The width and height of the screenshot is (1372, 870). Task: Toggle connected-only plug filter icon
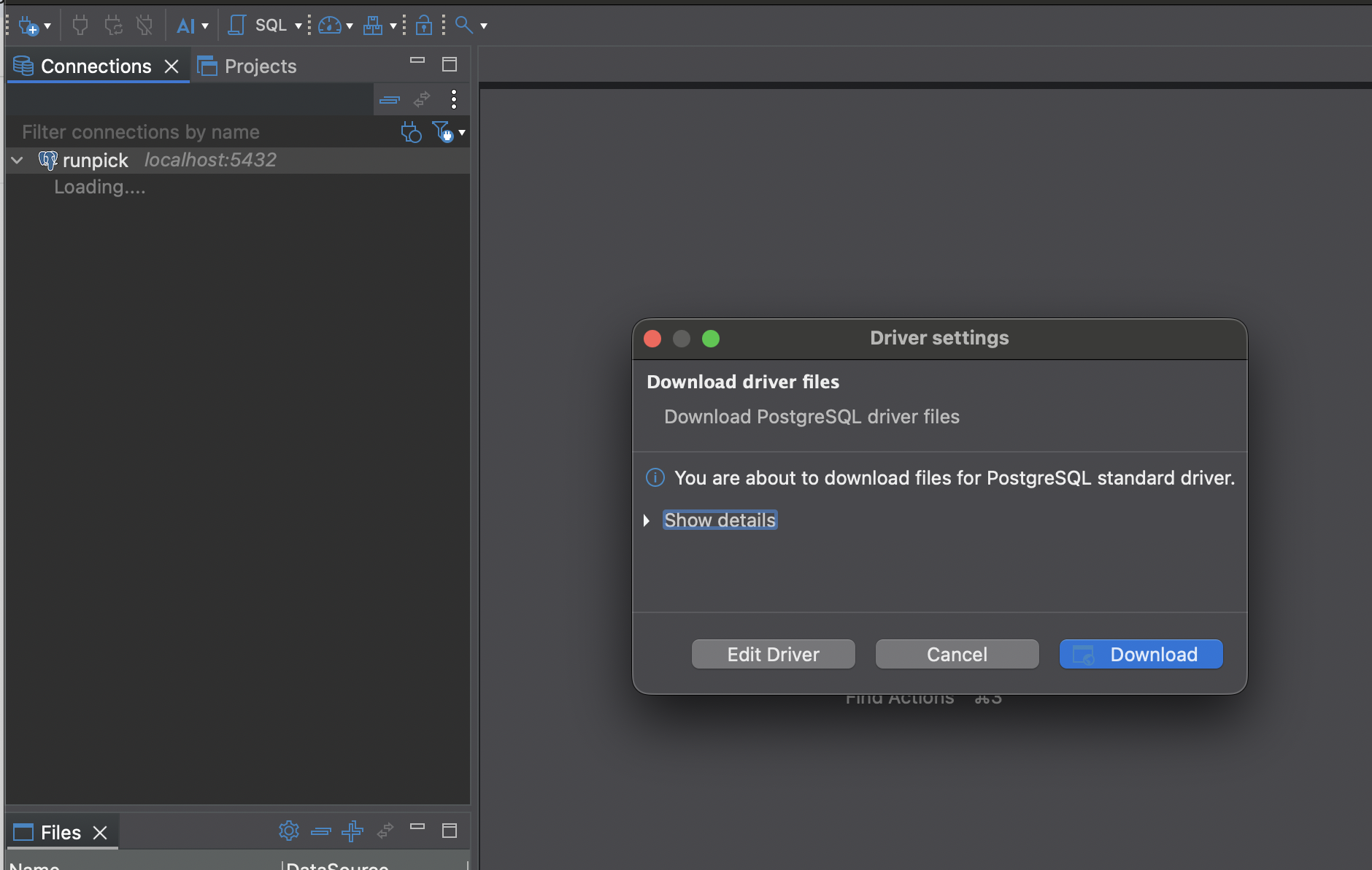point(411,132)
